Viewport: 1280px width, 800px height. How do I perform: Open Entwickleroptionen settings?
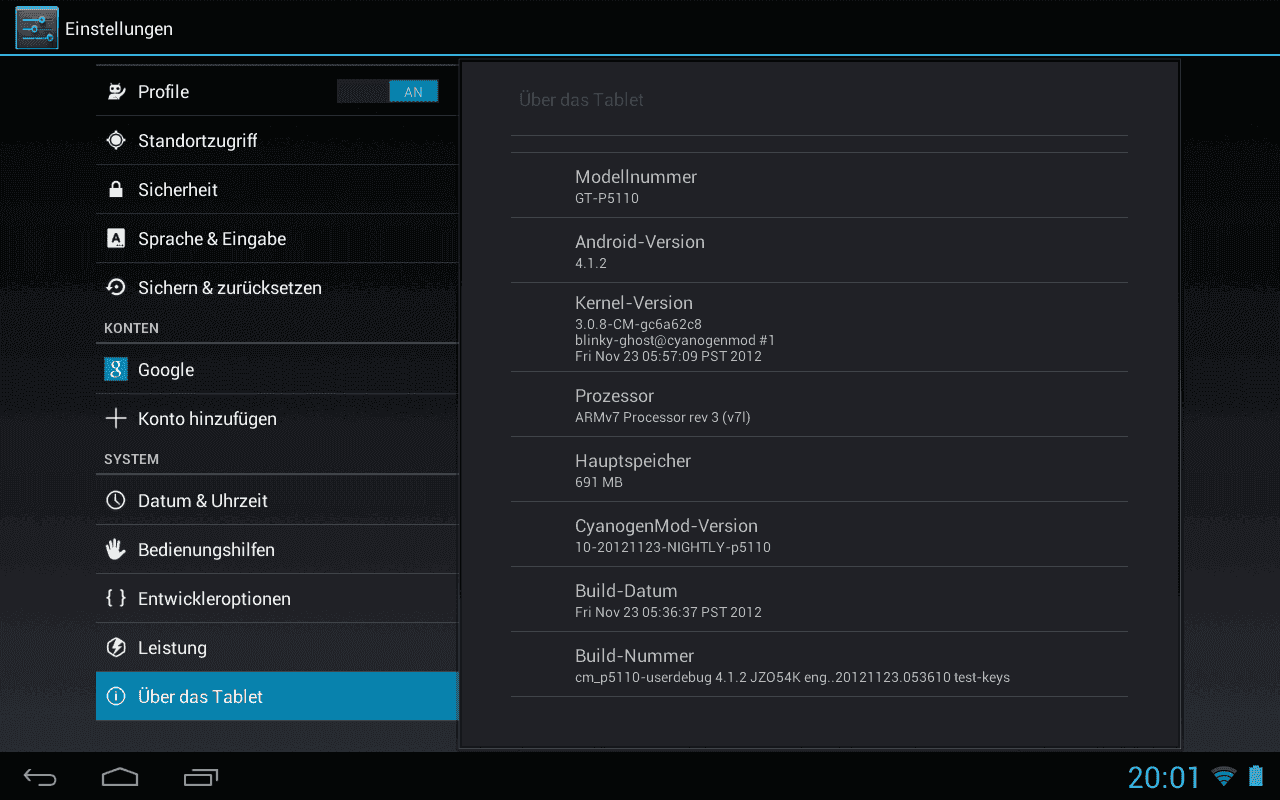coord(277,599)
